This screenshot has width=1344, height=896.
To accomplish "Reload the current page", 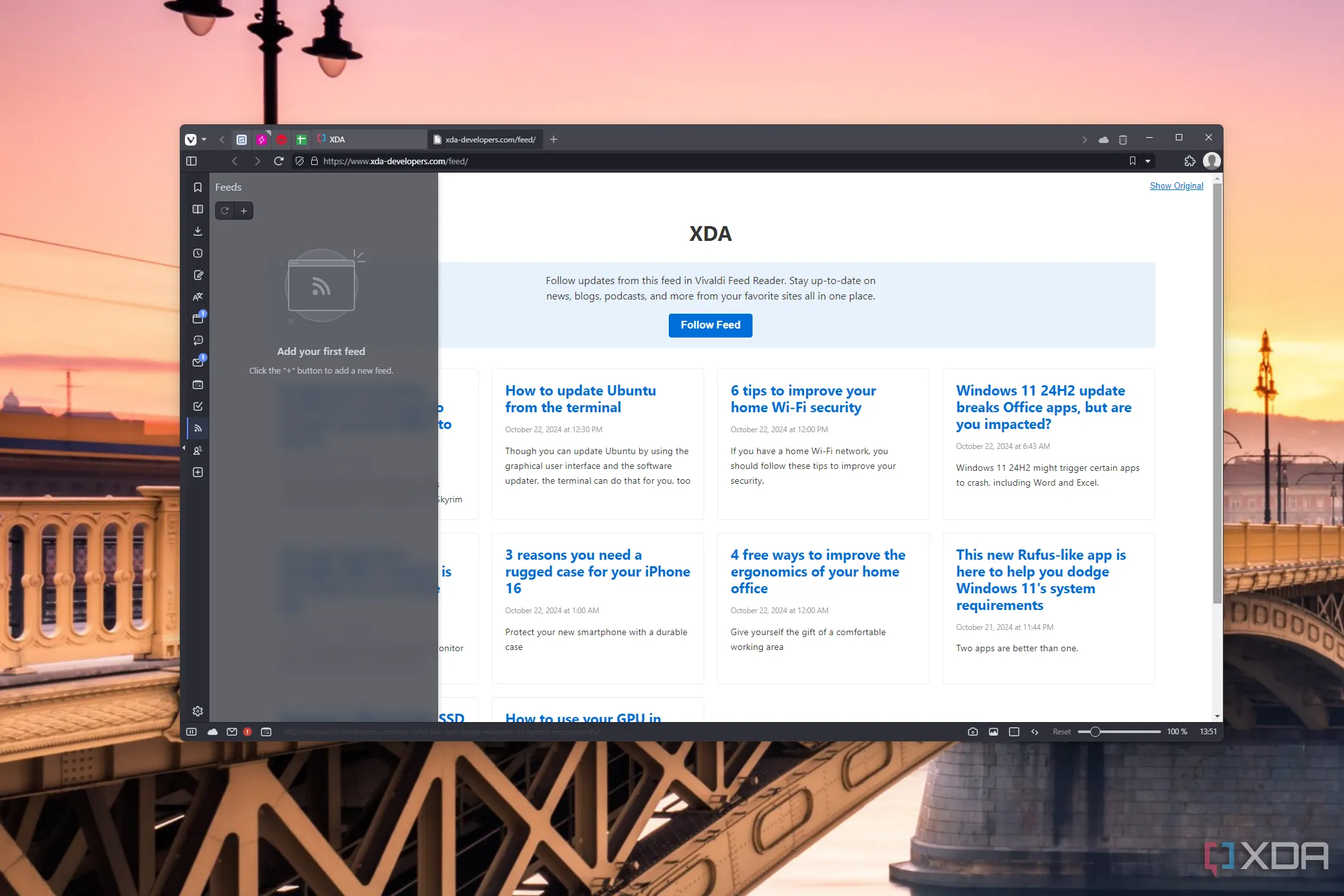I will (278, 161).
